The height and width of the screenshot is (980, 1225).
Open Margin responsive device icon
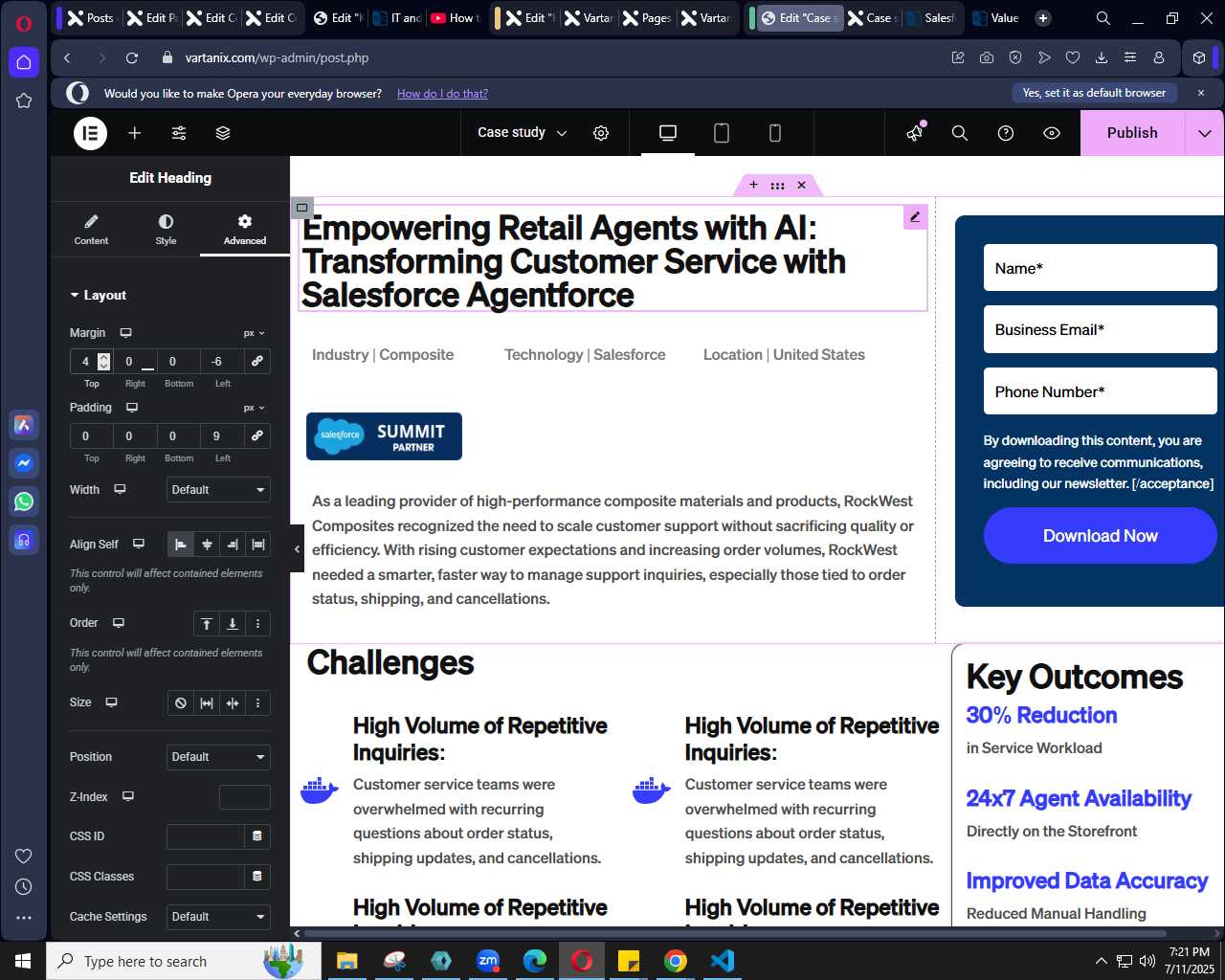(125, 333)
